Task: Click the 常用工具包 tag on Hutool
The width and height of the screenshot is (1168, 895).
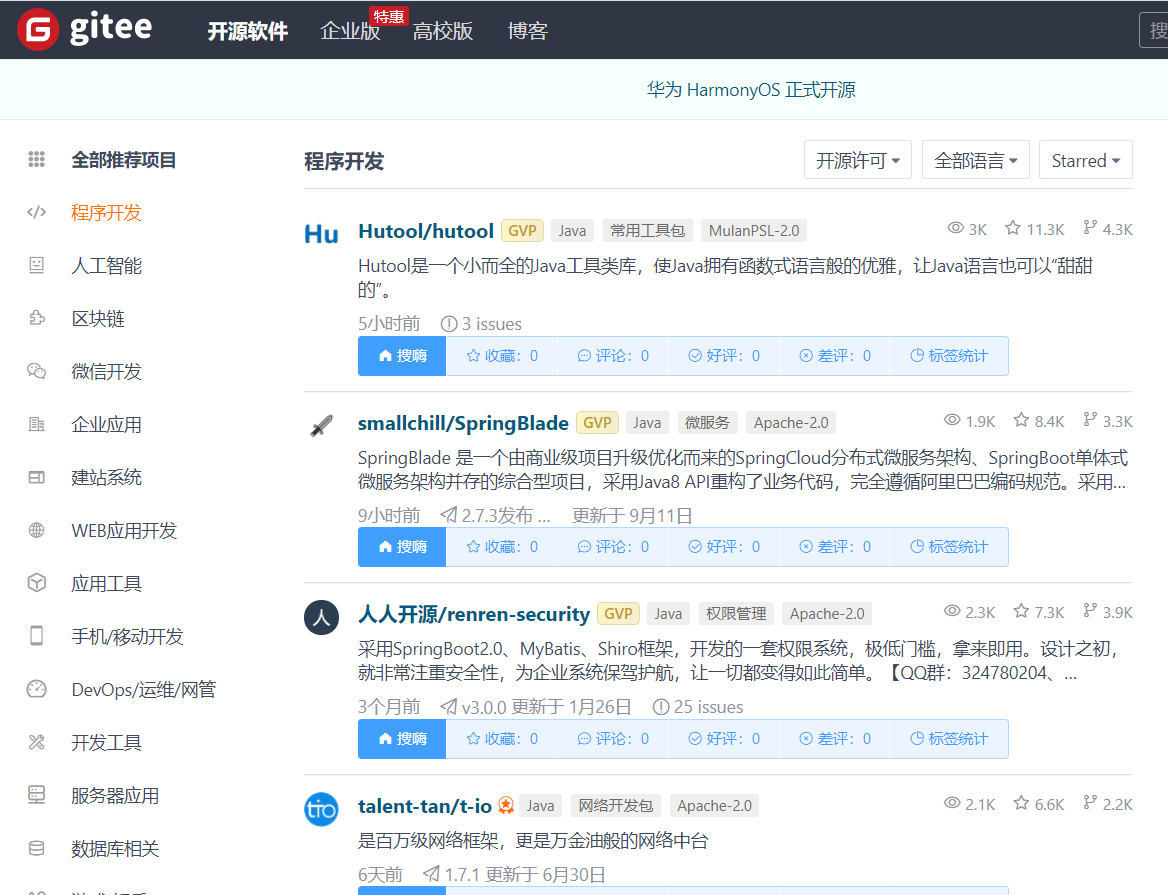Action: (x=647, y=231)
